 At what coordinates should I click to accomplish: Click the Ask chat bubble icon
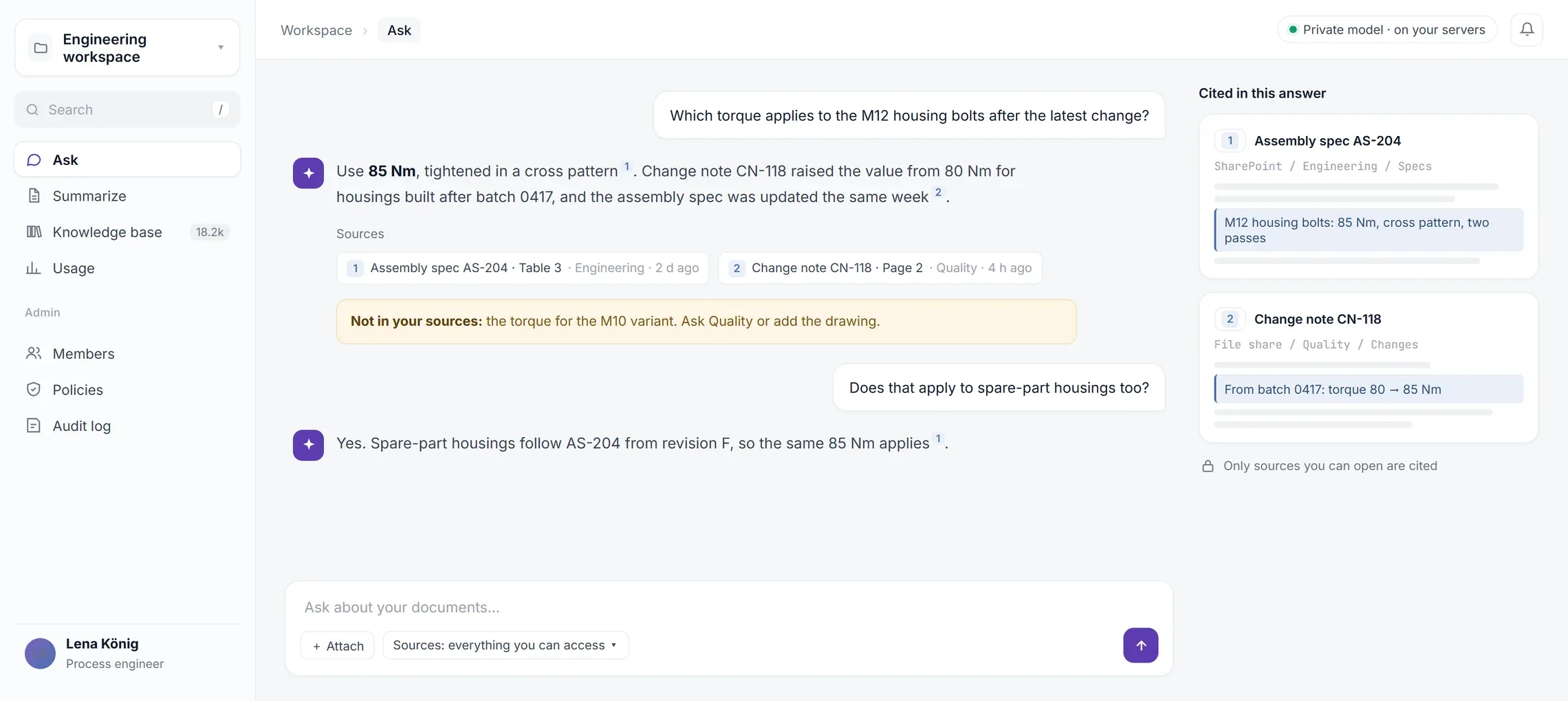point(34,160)
